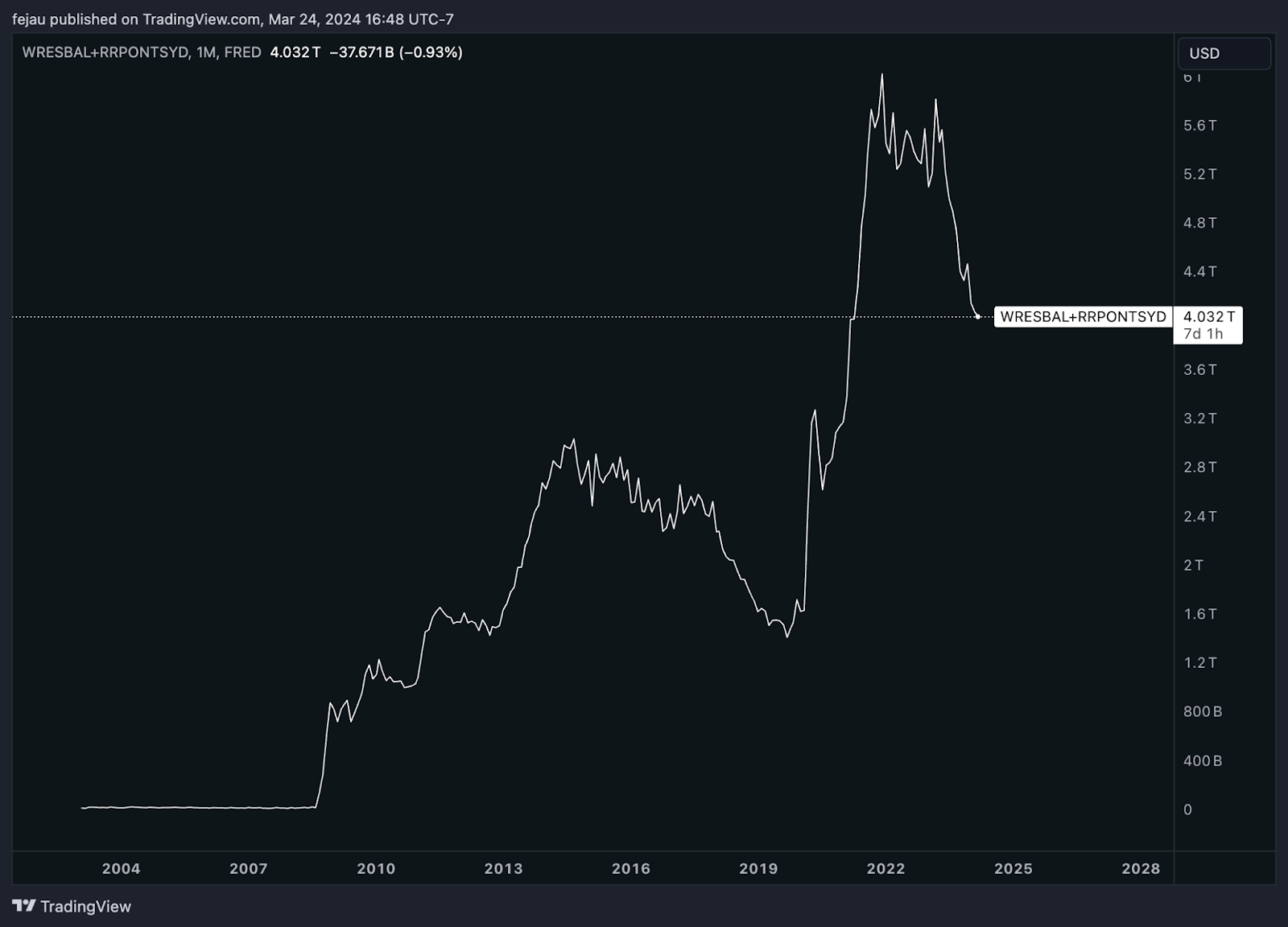Click the 4.032 T value in the legend

click(295, 52)
